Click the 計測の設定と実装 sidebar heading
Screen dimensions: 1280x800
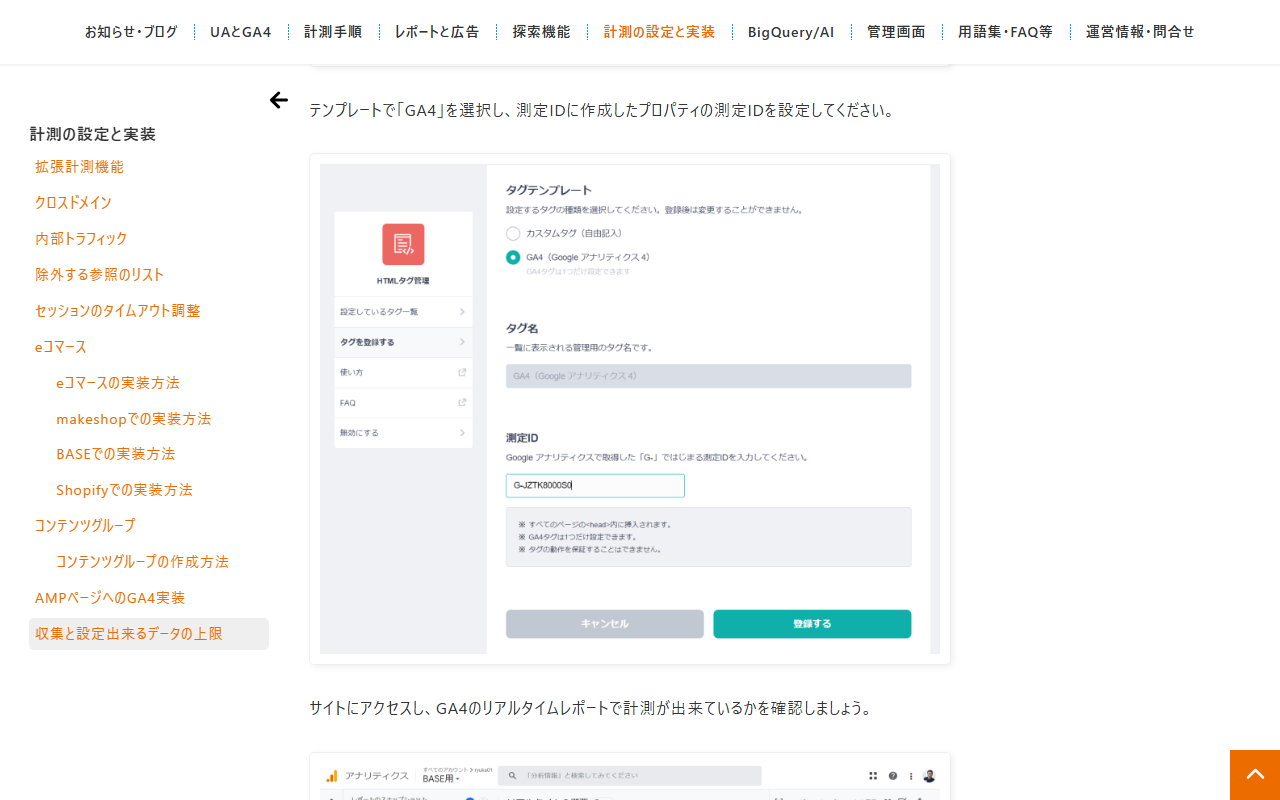coord(93,134)
